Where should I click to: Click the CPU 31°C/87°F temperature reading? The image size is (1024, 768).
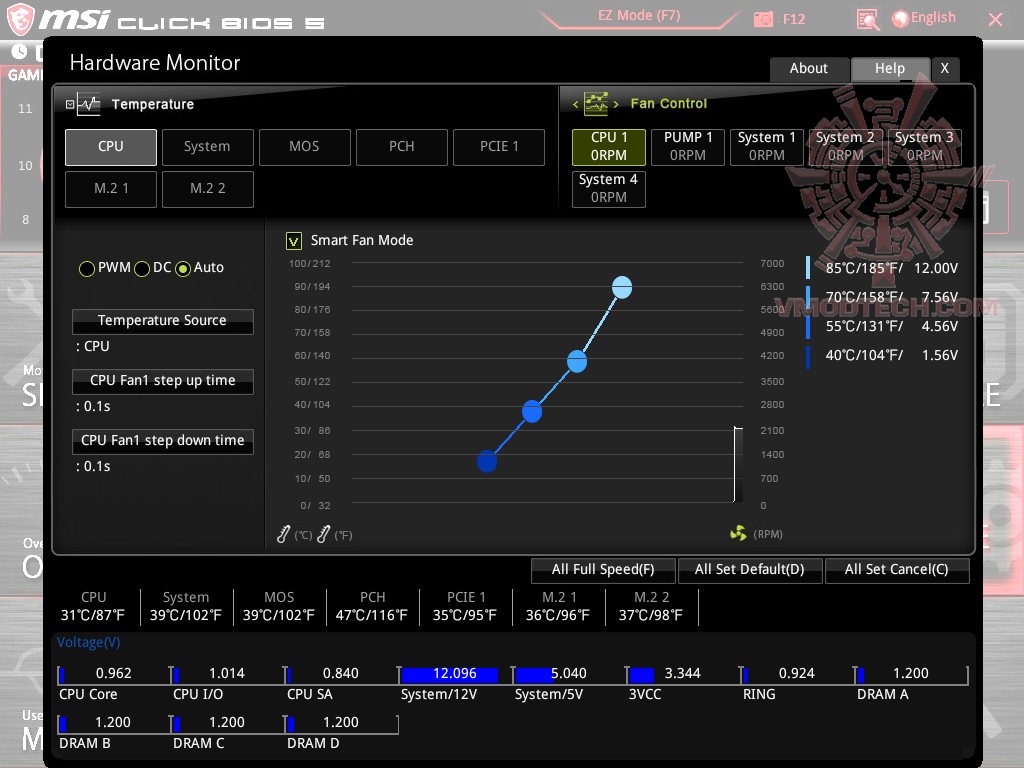93,607
